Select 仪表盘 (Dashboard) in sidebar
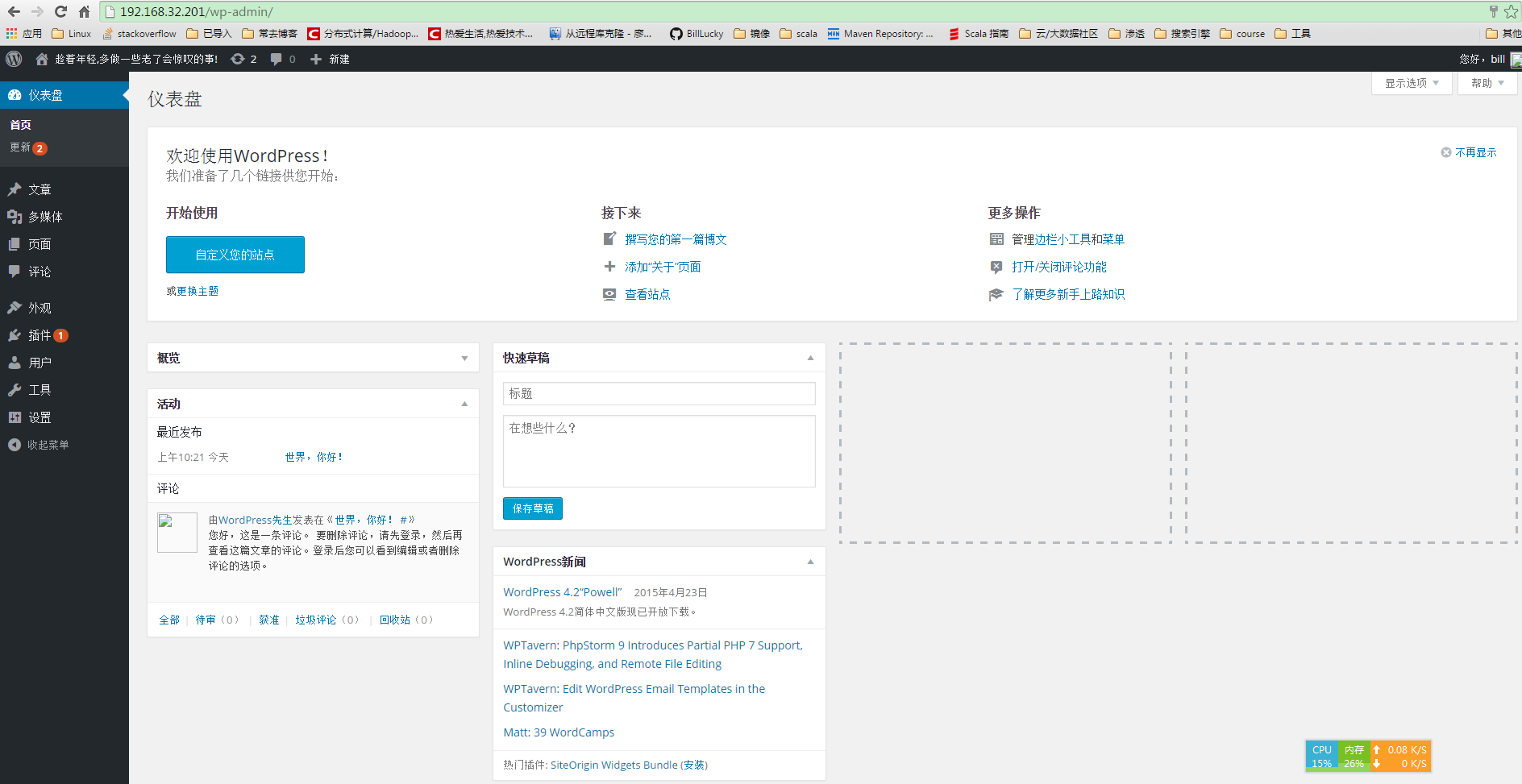 tap(64, 95)
